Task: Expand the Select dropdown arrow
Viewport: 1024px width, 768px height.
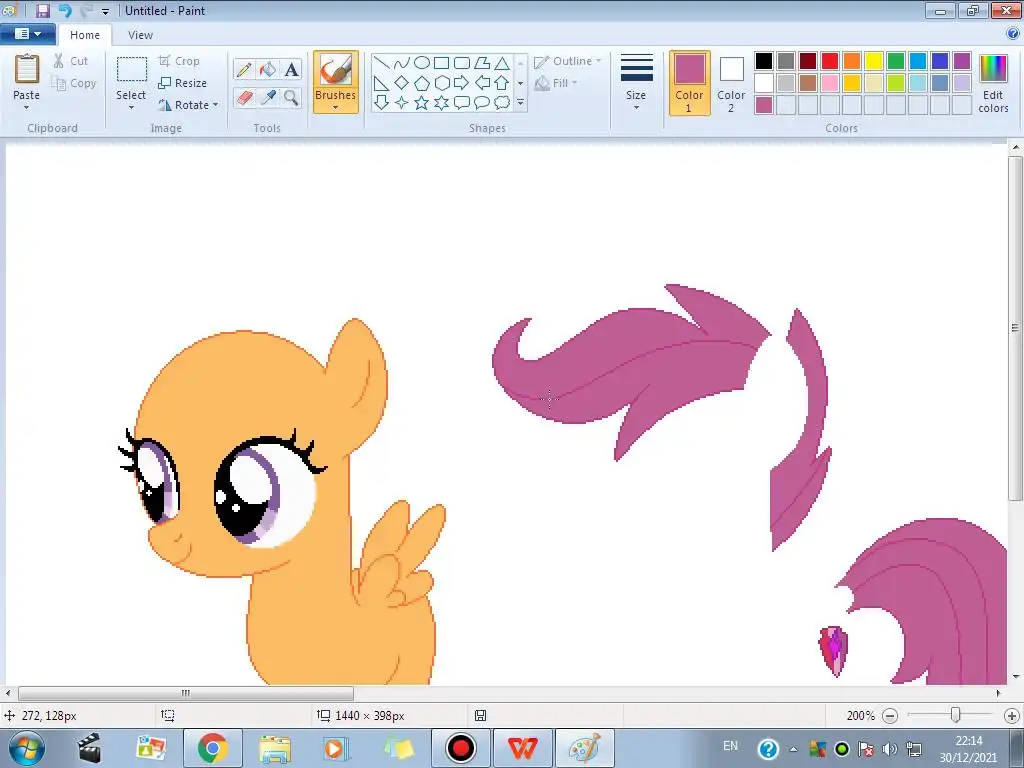Action: [131, 108]
